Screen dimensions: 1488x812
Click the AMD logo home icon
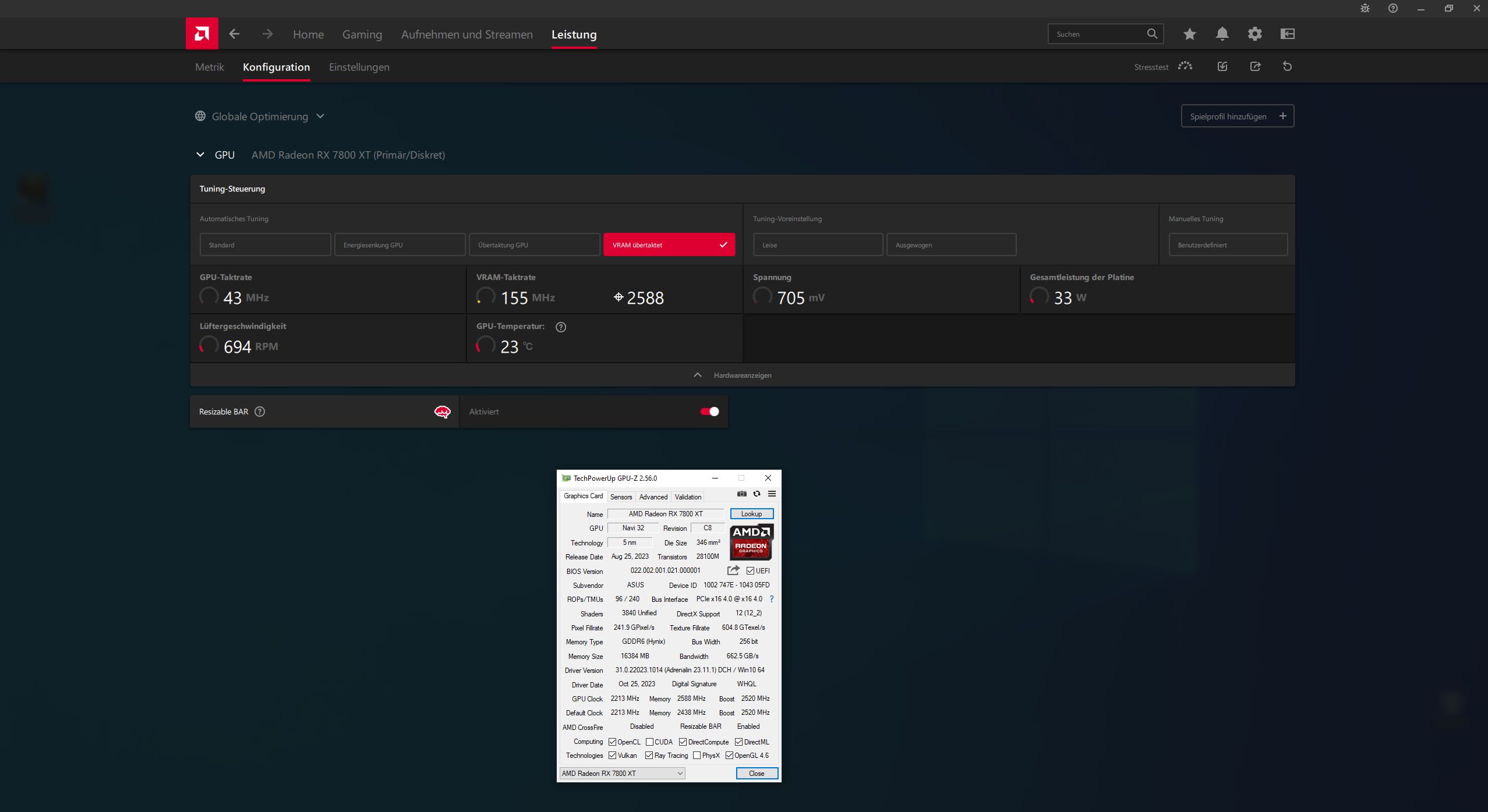[x=202, y=34]
